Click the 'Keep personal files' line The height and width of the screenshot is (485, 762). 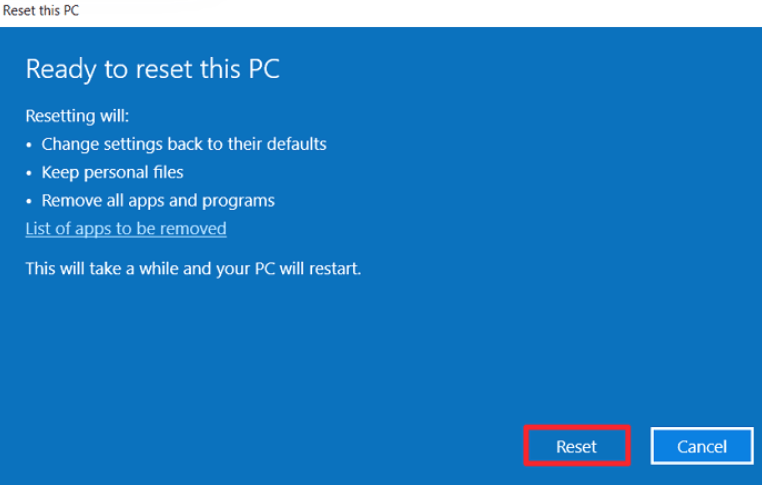pos(112,173)
